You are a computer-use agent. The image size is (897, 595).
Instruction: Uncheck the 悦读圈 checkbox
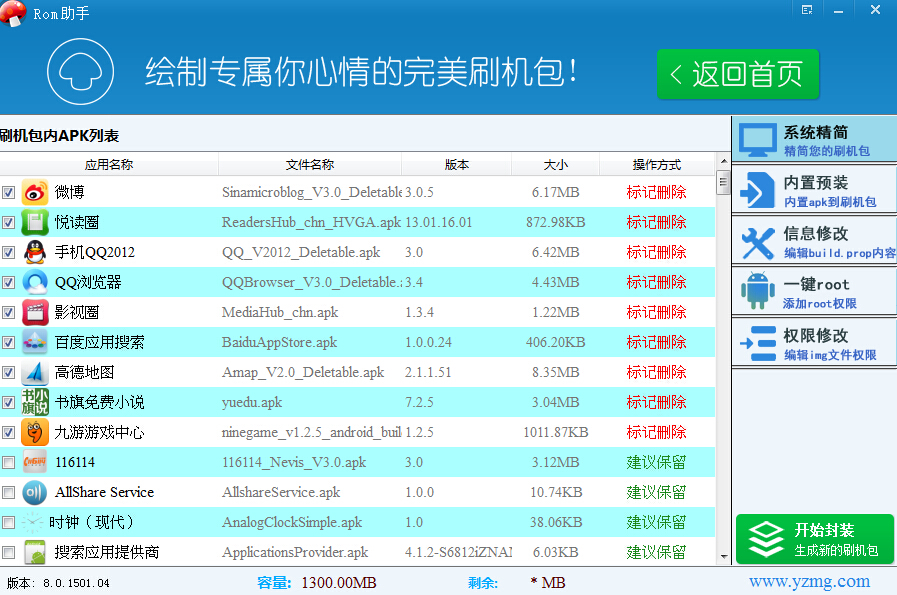(x=9, y=222)
